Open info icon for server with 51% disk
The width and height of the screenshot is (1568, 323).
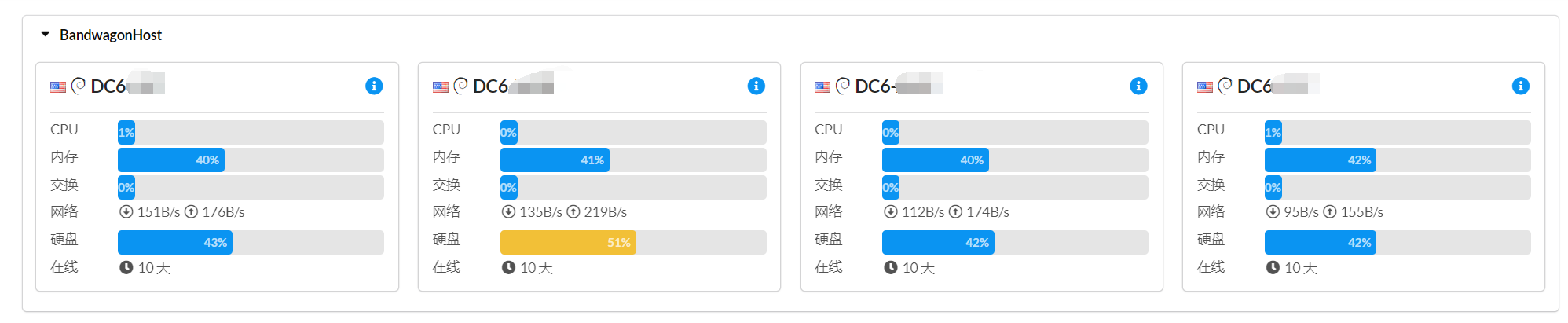(756, 86)
